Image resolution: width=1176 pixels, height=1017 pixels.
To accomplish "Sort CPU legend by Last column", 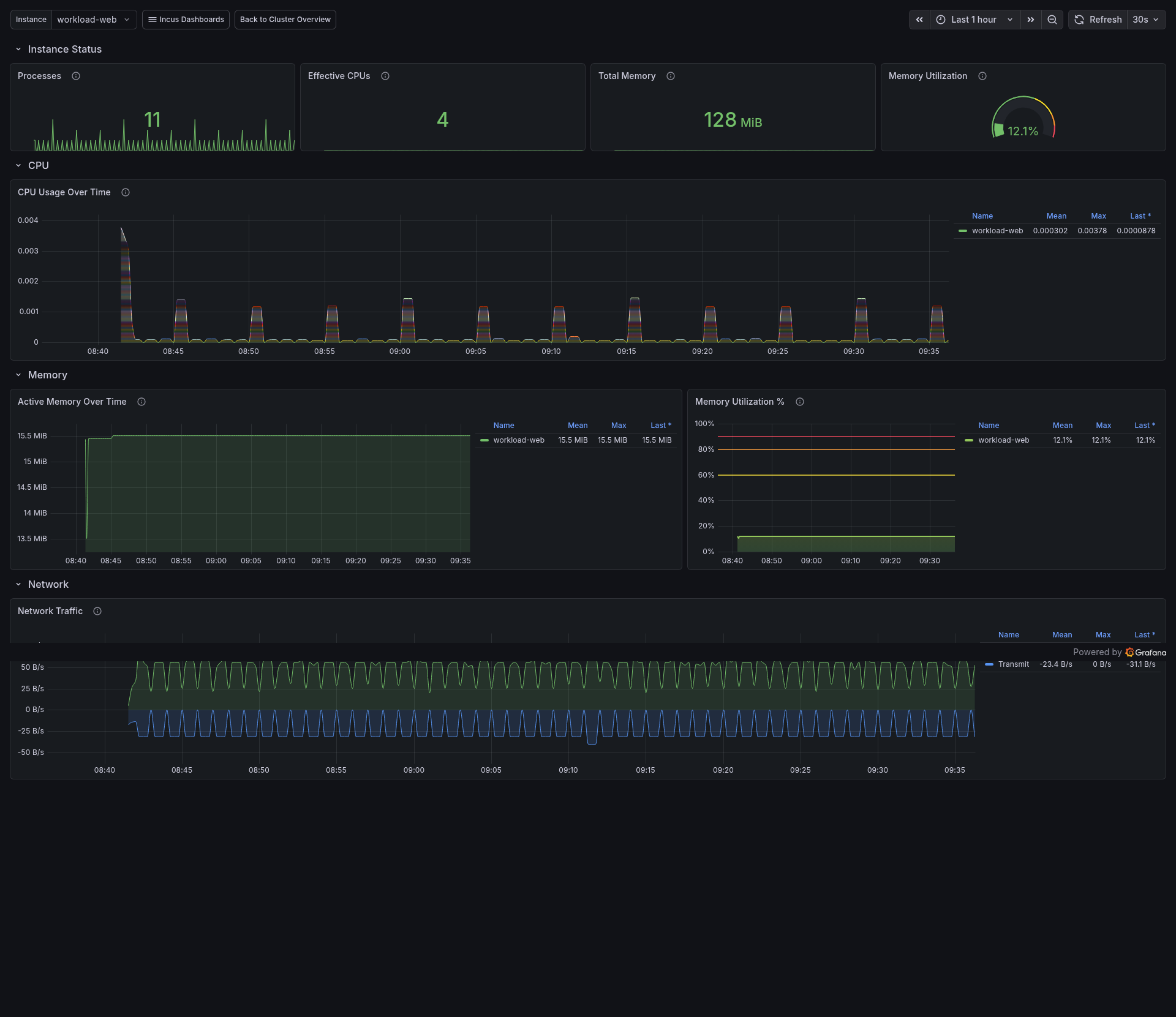I will click(x=1140, y=216).
